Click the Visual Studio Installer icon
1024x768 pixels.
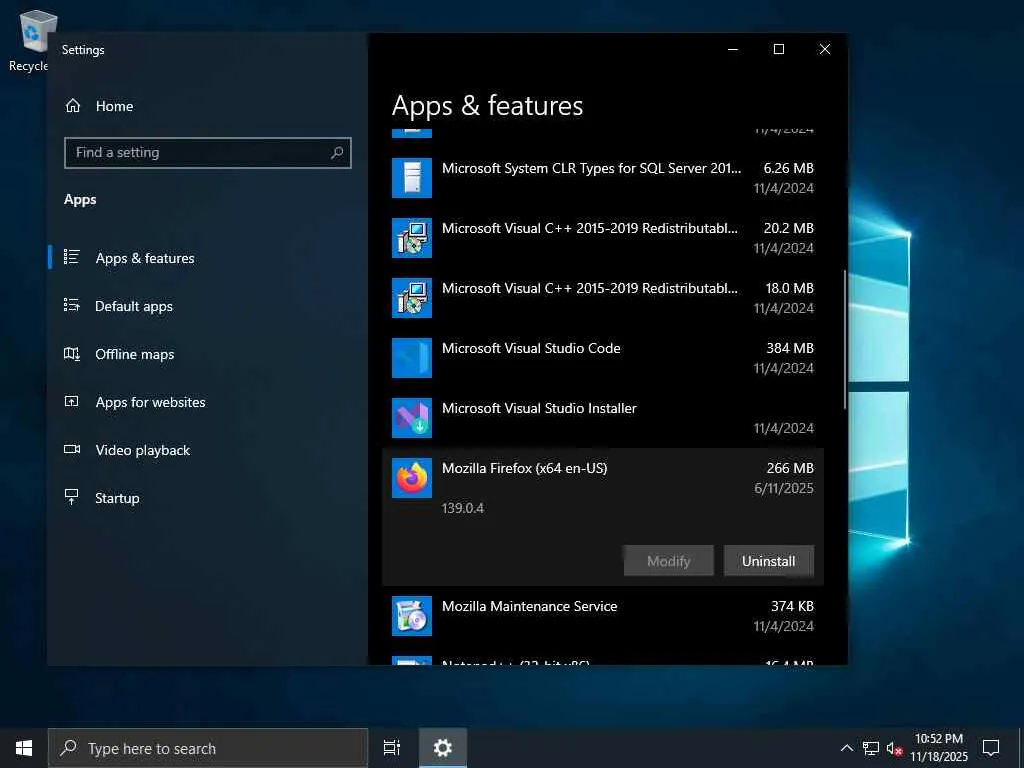click(x=411, y=418)
